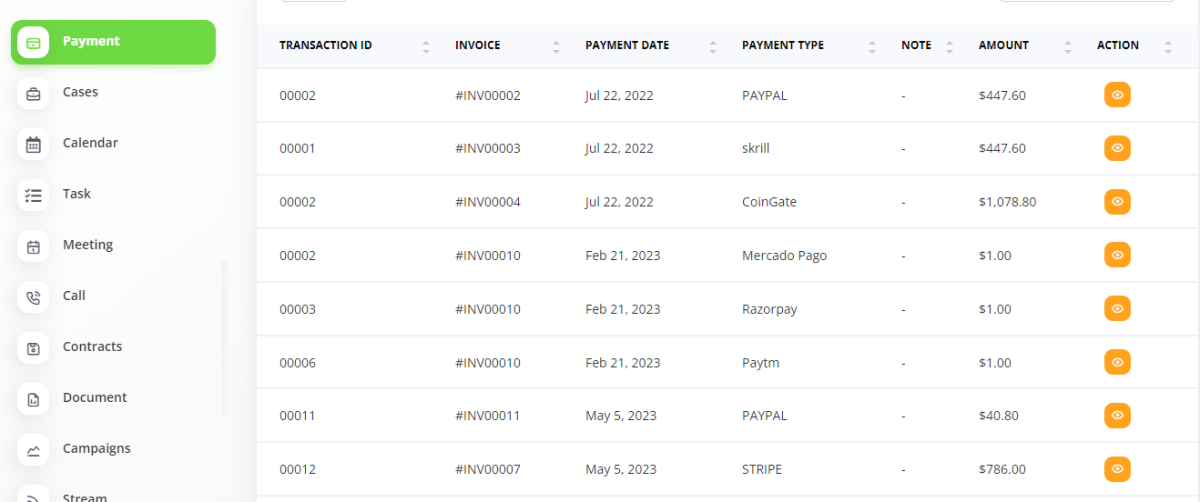1200x502 pixels.
Task: Click the Task checklist icon
Action: tap(33, 195)
